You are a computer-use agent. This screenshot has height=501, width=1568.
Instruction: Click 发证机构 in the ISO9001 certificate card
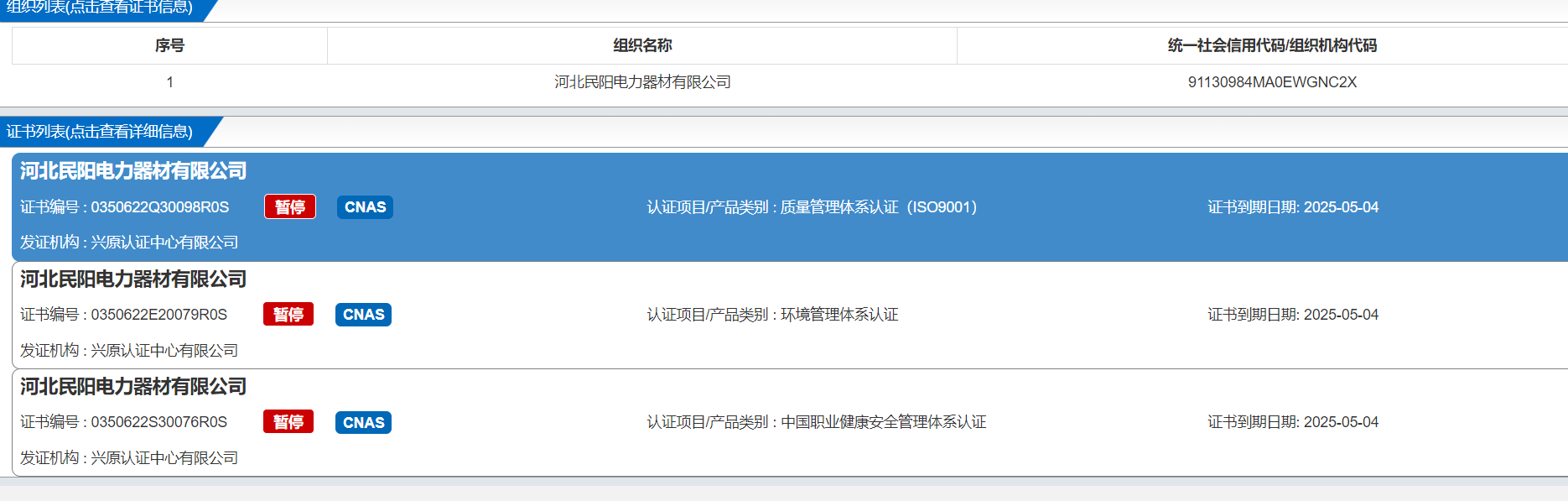129,243
